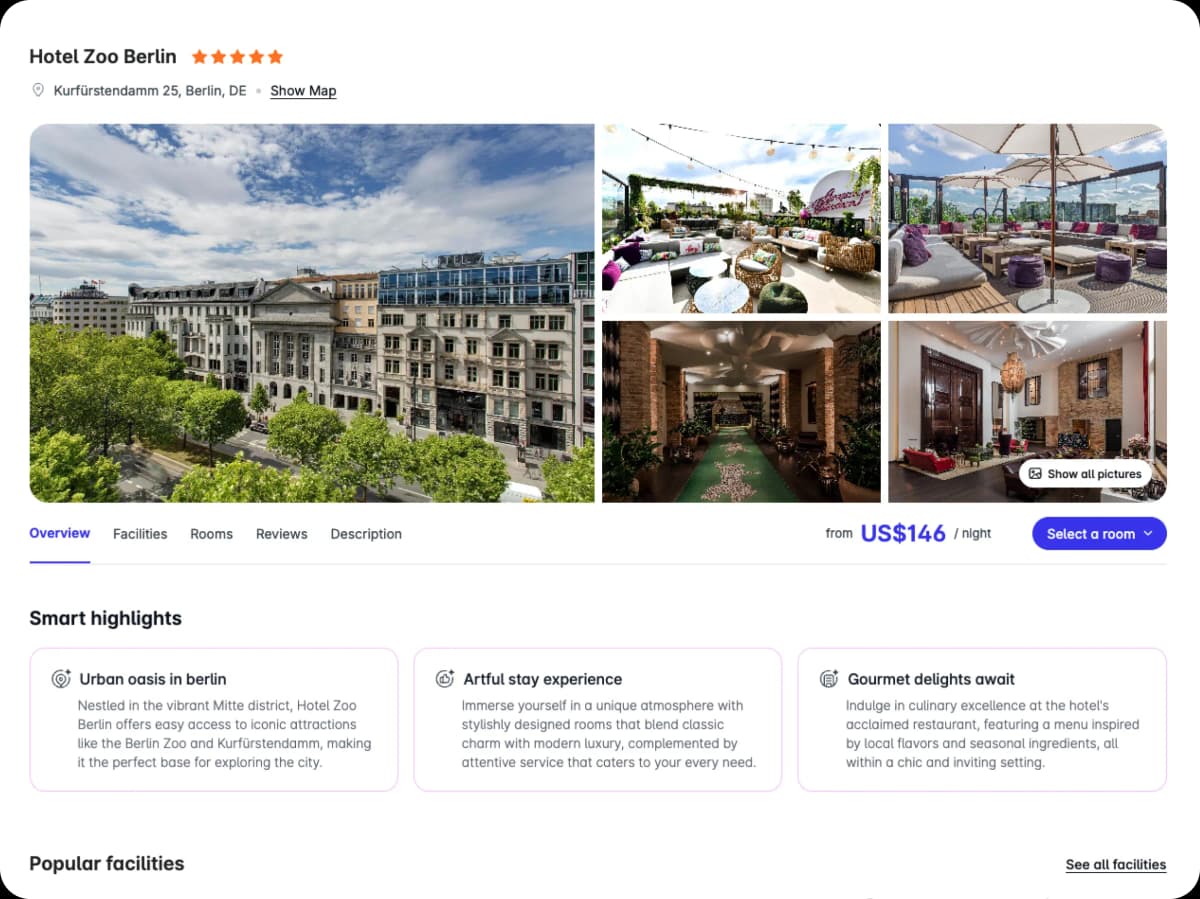Go to the Rooms tab
This screenshot has width=1200, height=899.
point(211,534)
